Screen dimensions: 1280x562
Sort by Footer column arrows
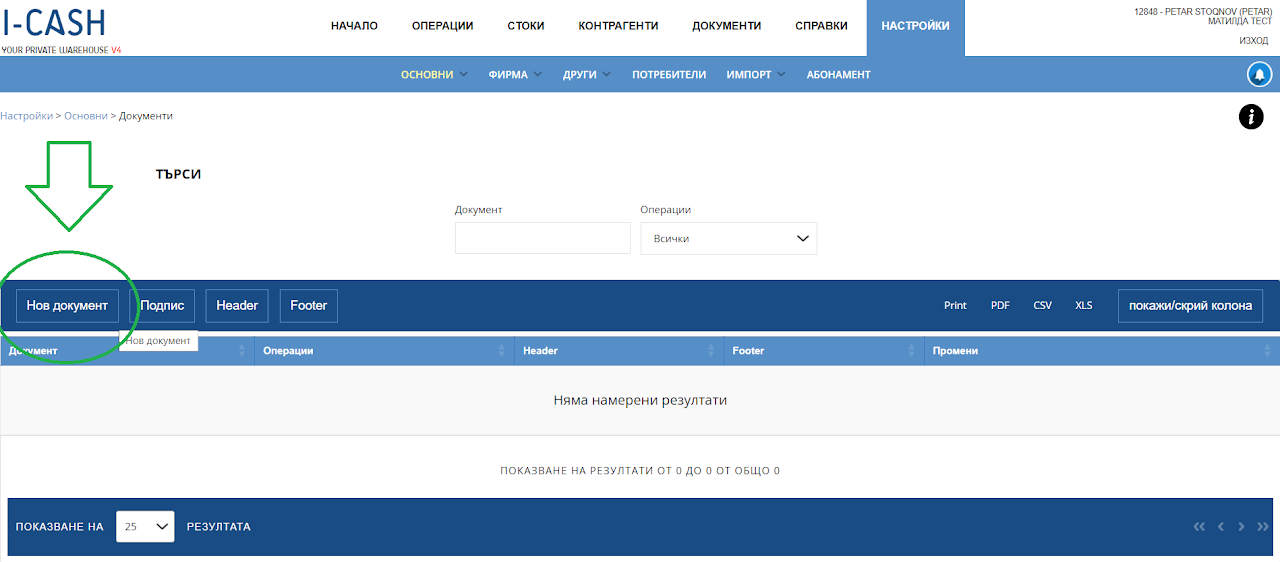pos(912,351)
